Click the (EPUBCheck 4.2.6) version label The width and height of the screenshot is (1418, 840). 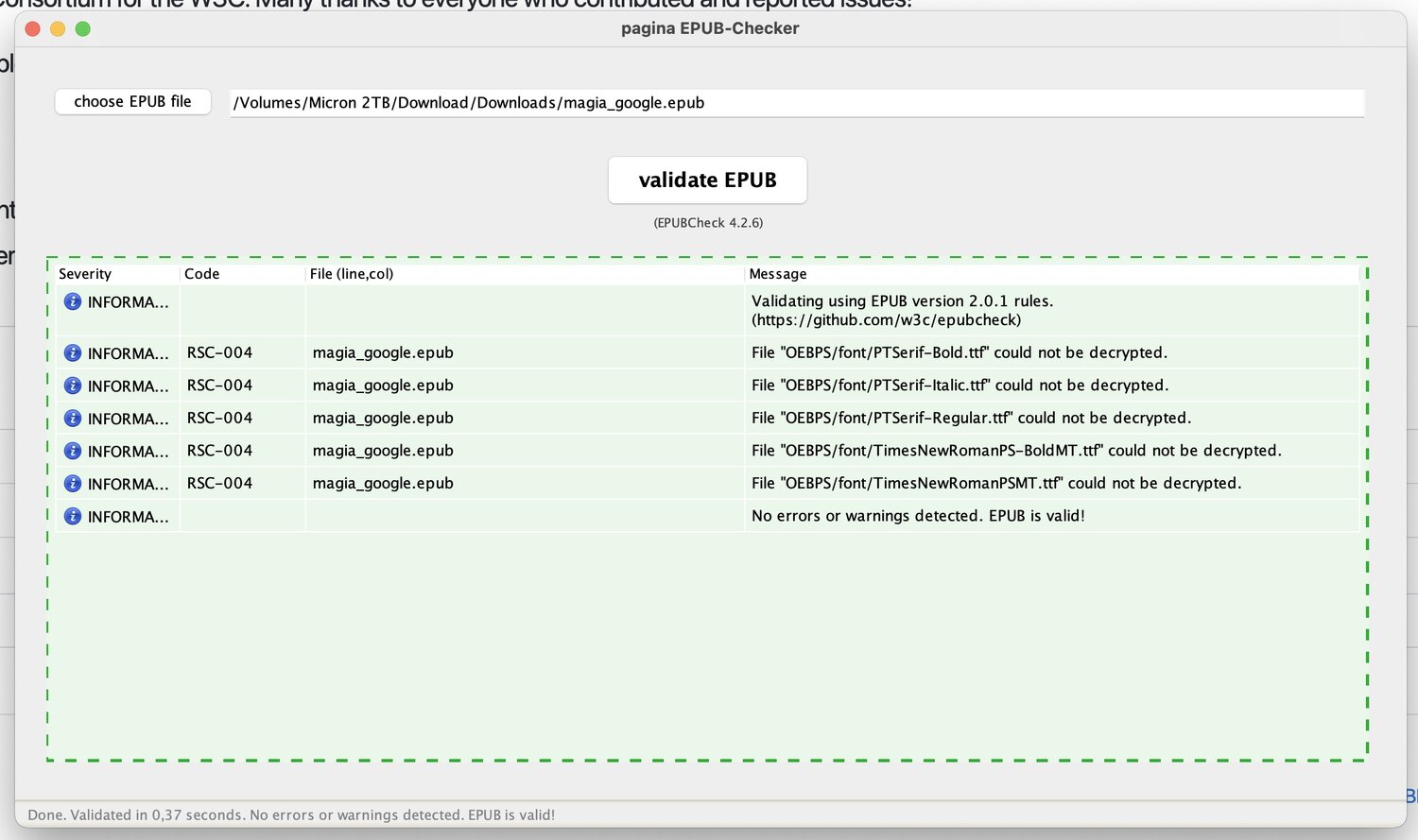(x=708, y=223)
